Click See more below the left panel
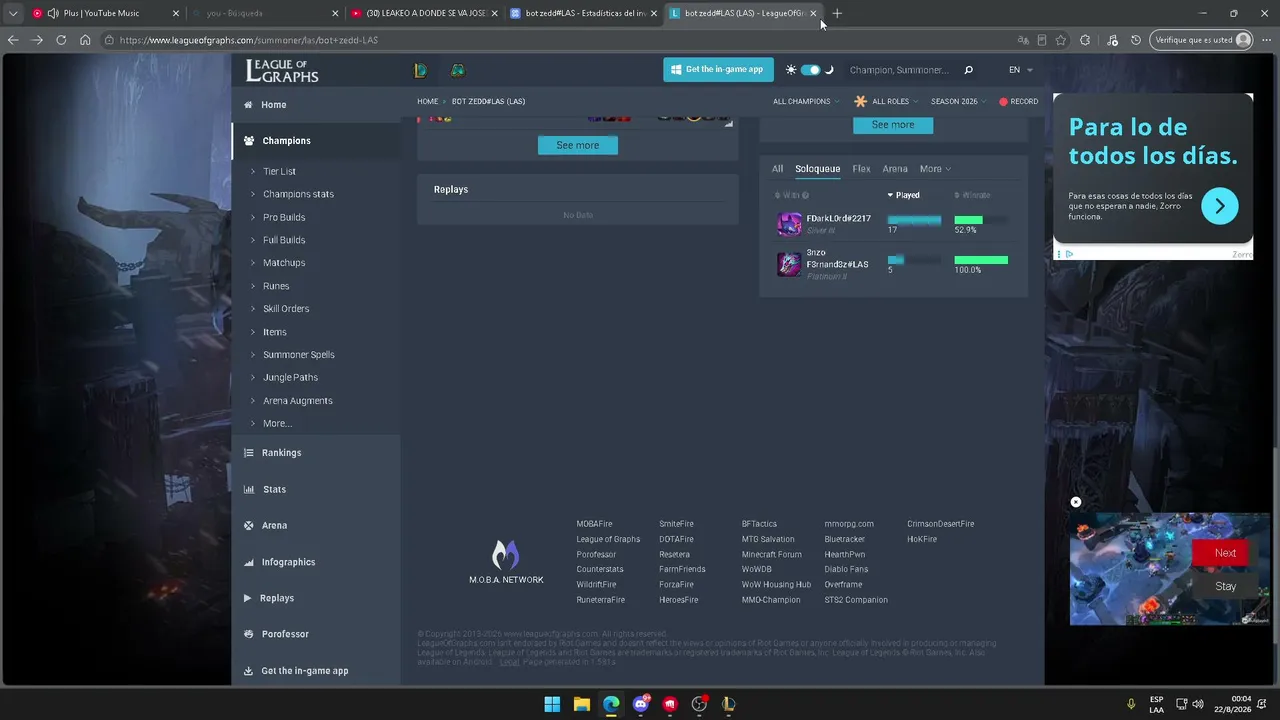The image size is (1280, 720). (x=578, y=145)
